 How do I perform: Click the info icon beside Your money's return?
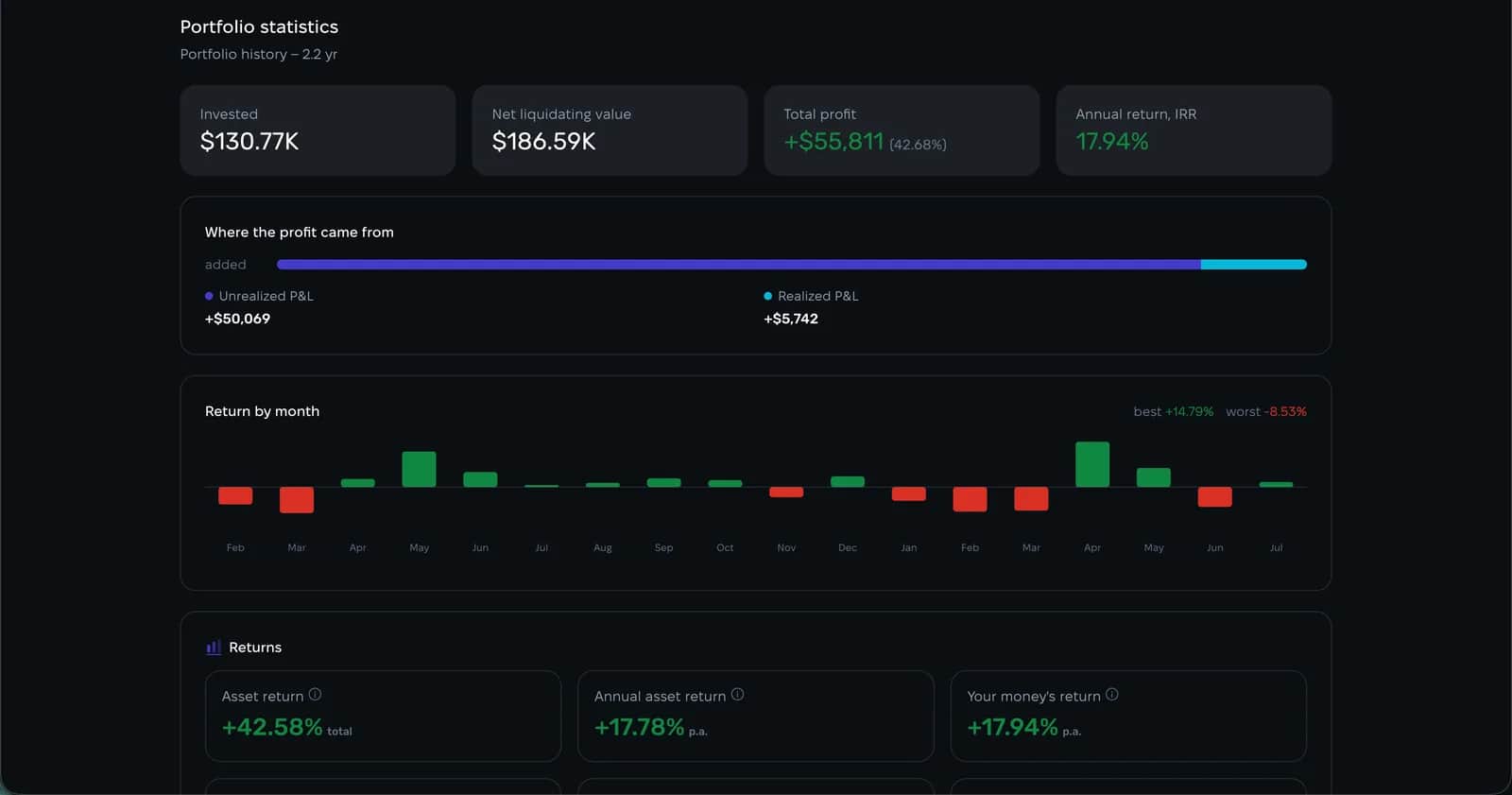tap(1111, 695)
